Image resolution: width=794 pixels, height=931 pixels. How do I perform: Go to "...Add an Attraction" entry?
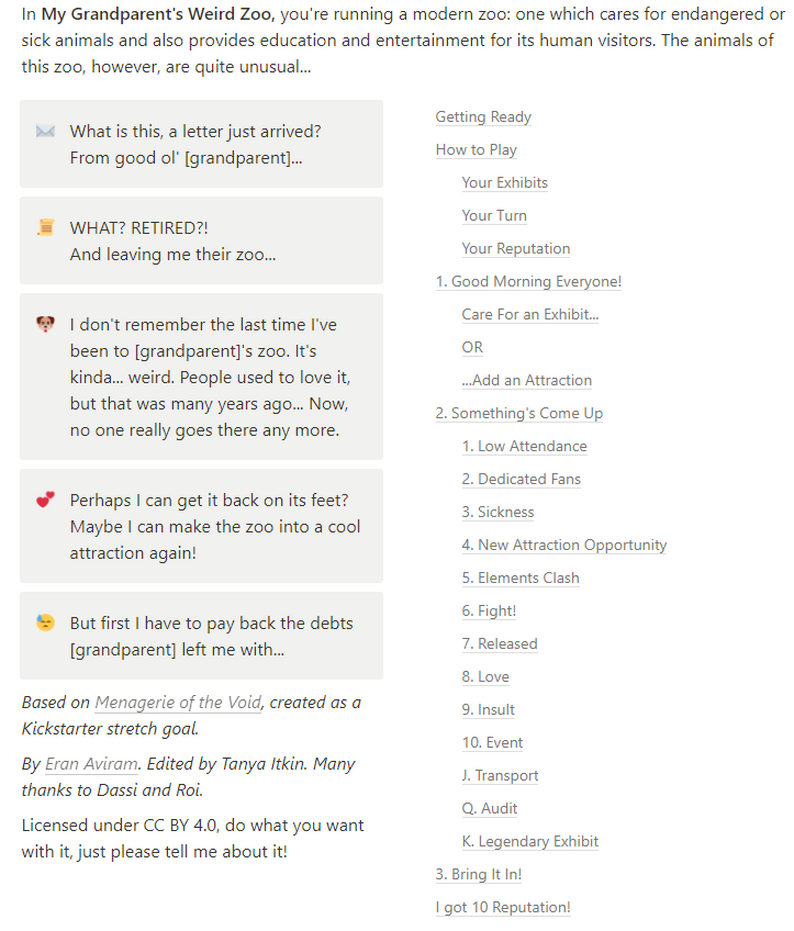tap(526, 381)
